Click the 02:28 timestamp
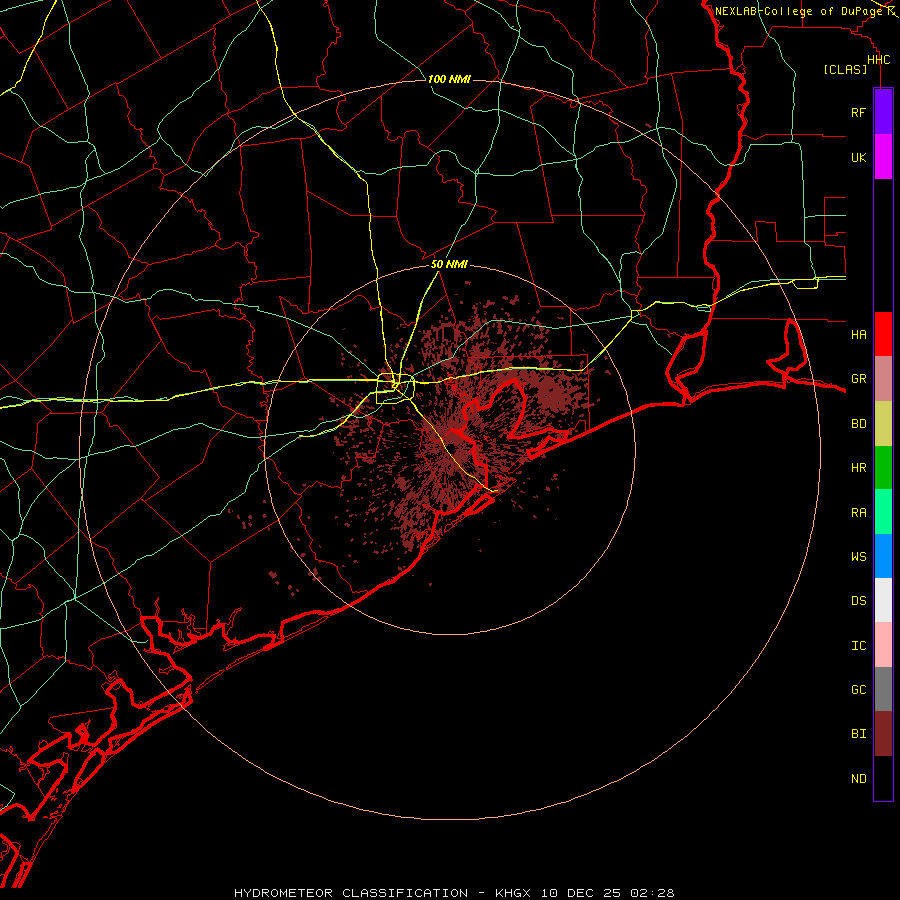 click(x=653, y=893)
